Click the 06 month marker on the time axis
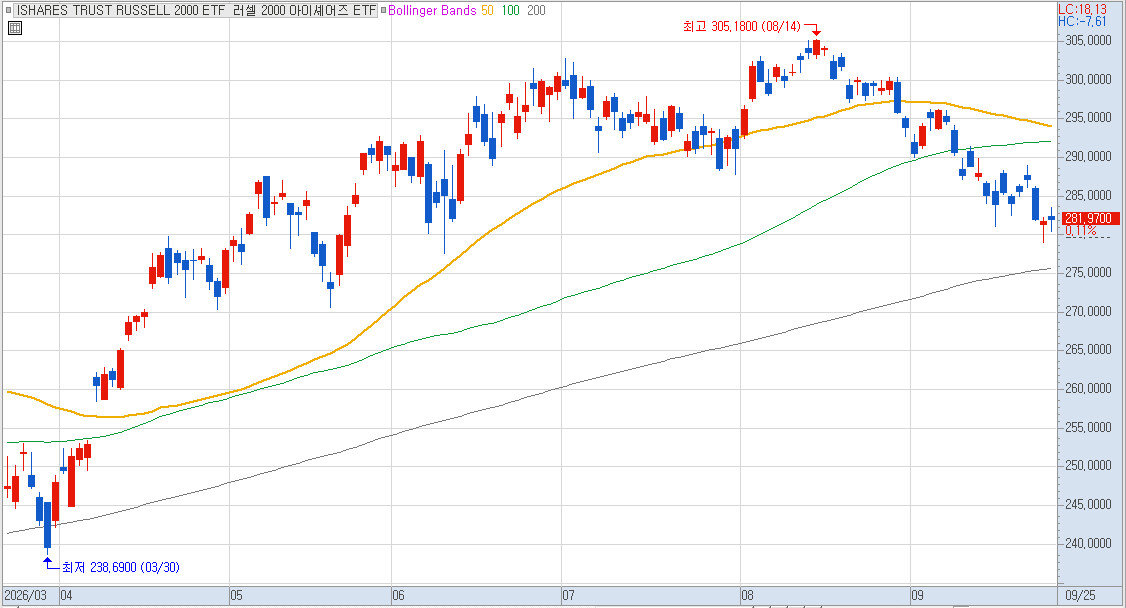Screen dimensions: 1126x608 pyautogui.click(x=399, y=595)
